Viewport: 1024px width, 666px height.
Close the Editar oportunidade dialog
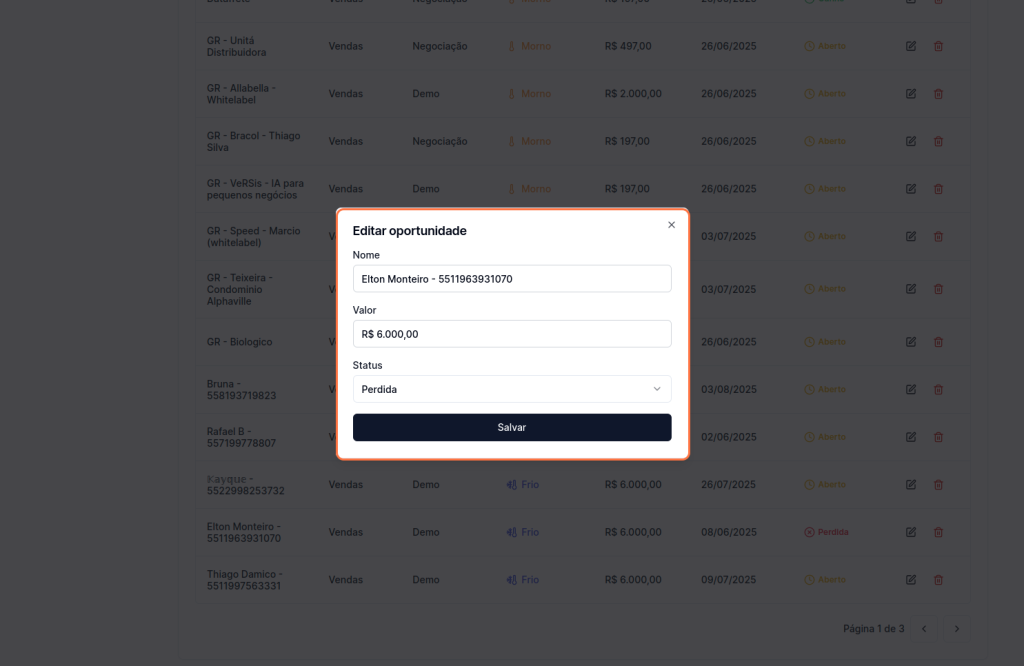671,225
